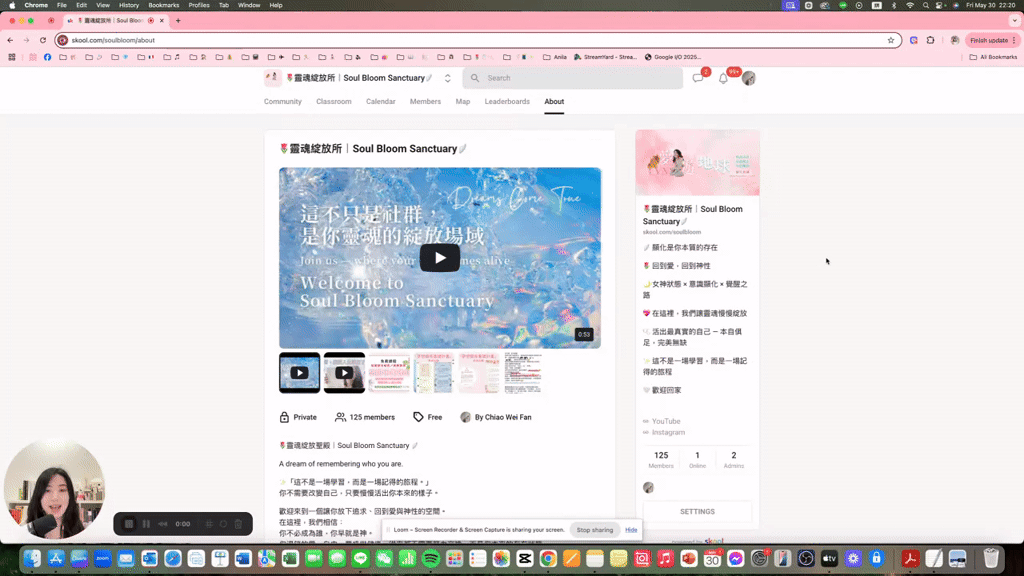Open the notifications bell in the Skool header
This screenshot has width=1024, height=576.
point(723,77)
